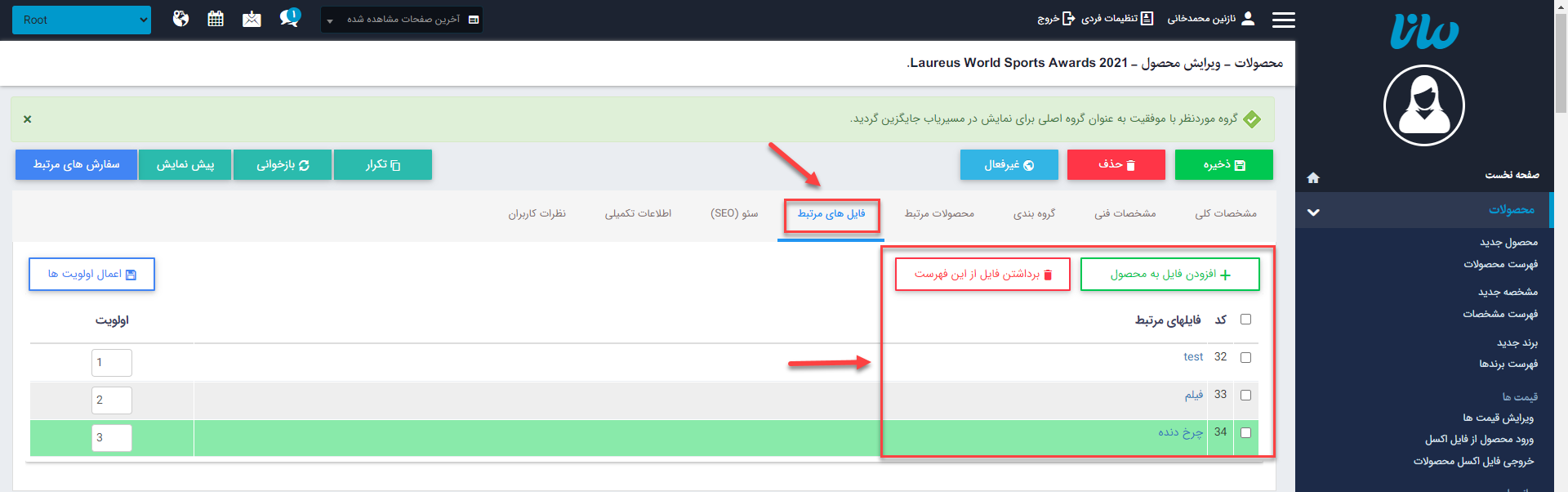
Task: Click the پیش نمایش preview button
Action: point(185,164)
